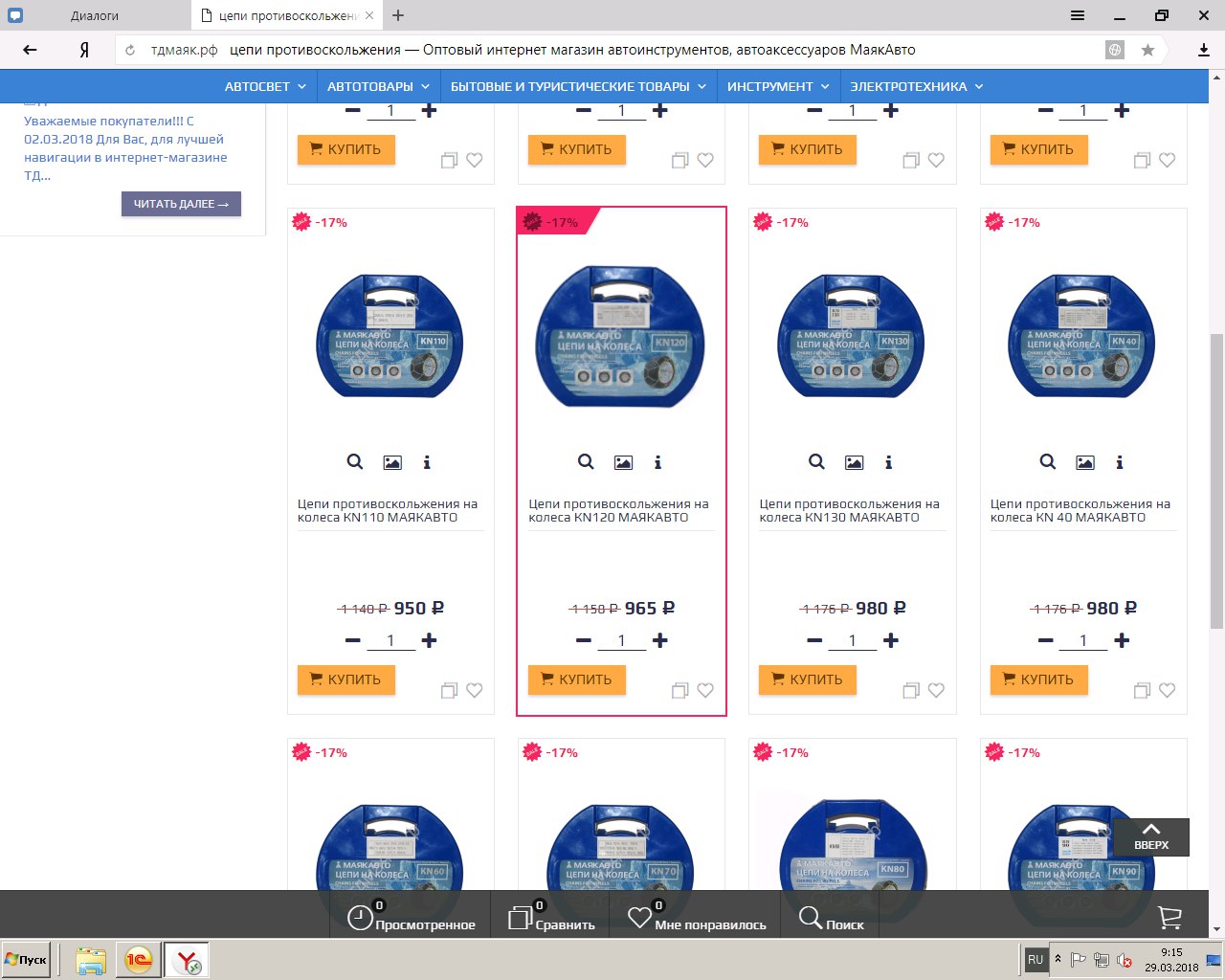1225x980 pixels.
Task: Open the shopping cart in bottom bar
Action: (1169, 917)
